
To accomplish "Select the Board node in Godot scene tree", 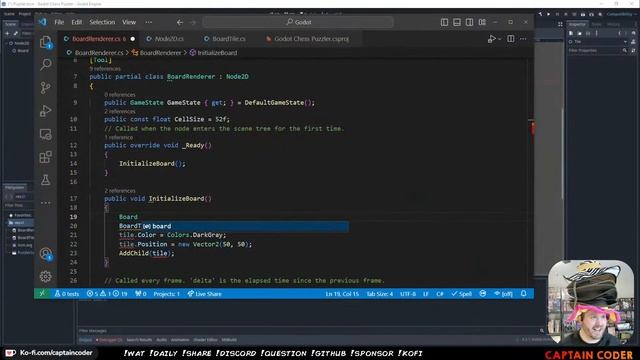I will (23, 51).
